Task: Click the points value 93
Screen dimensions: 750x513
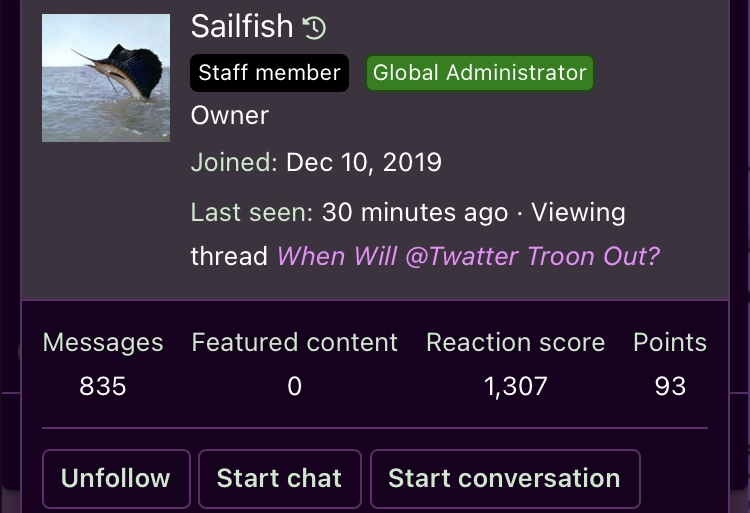Action: [x=670, y=386]
